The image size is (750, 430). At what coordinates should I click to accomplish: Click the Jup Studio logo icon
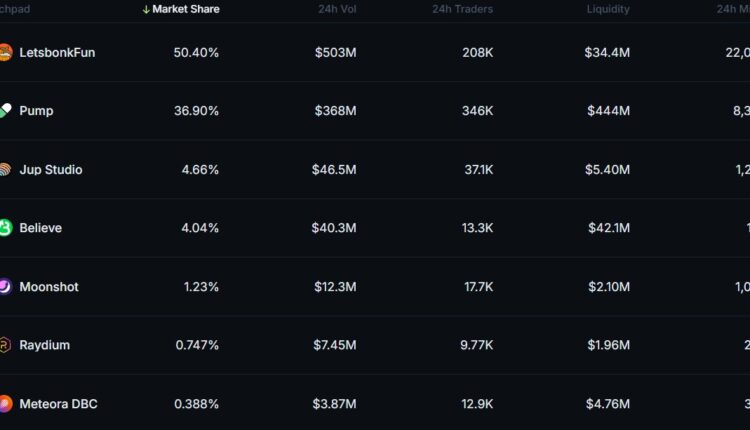(x=5, y=170)
